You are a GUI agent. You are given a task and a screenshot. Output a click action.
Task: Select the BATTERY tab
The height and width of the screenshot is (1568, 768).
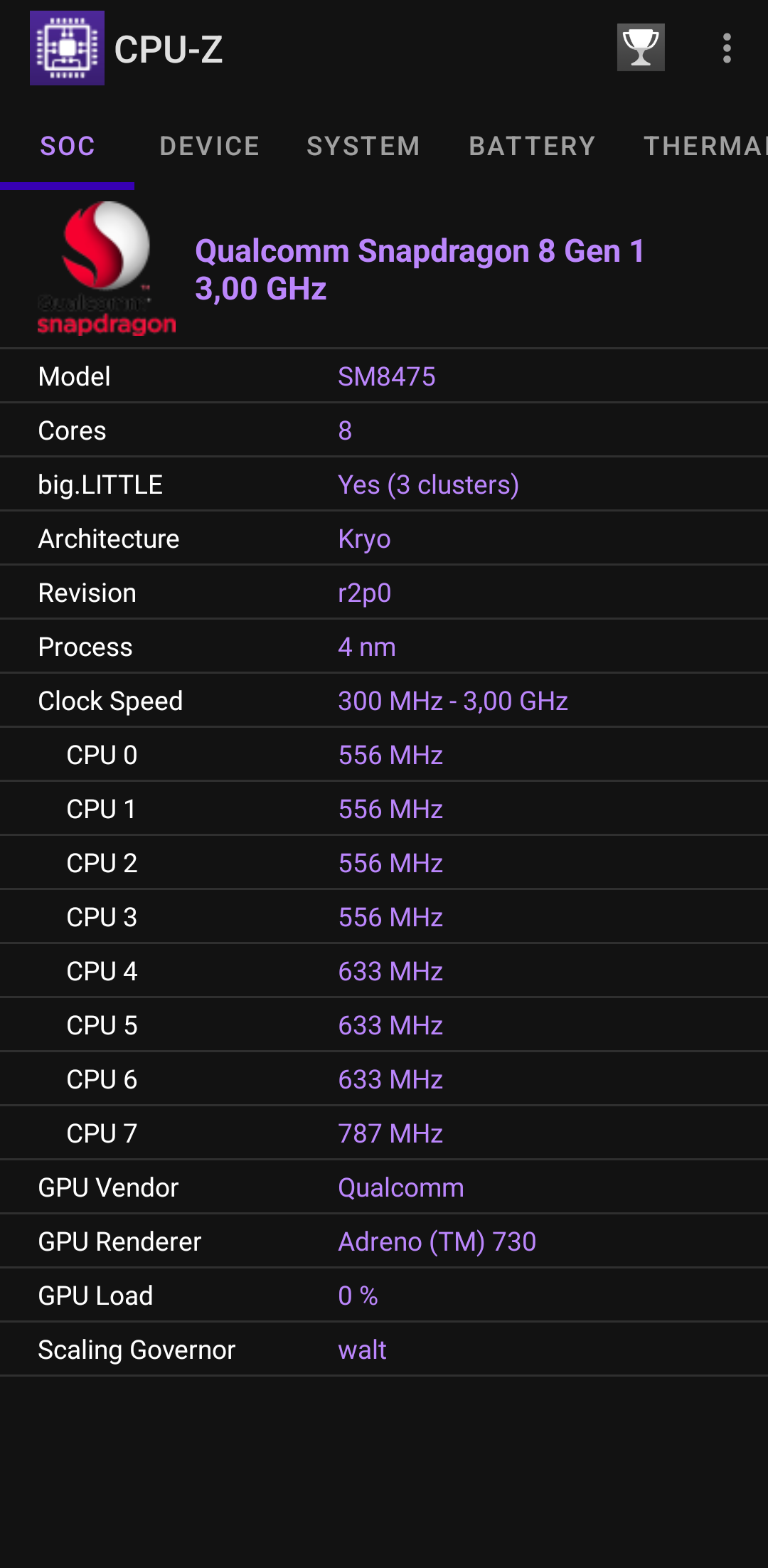(x=533, y=146)
